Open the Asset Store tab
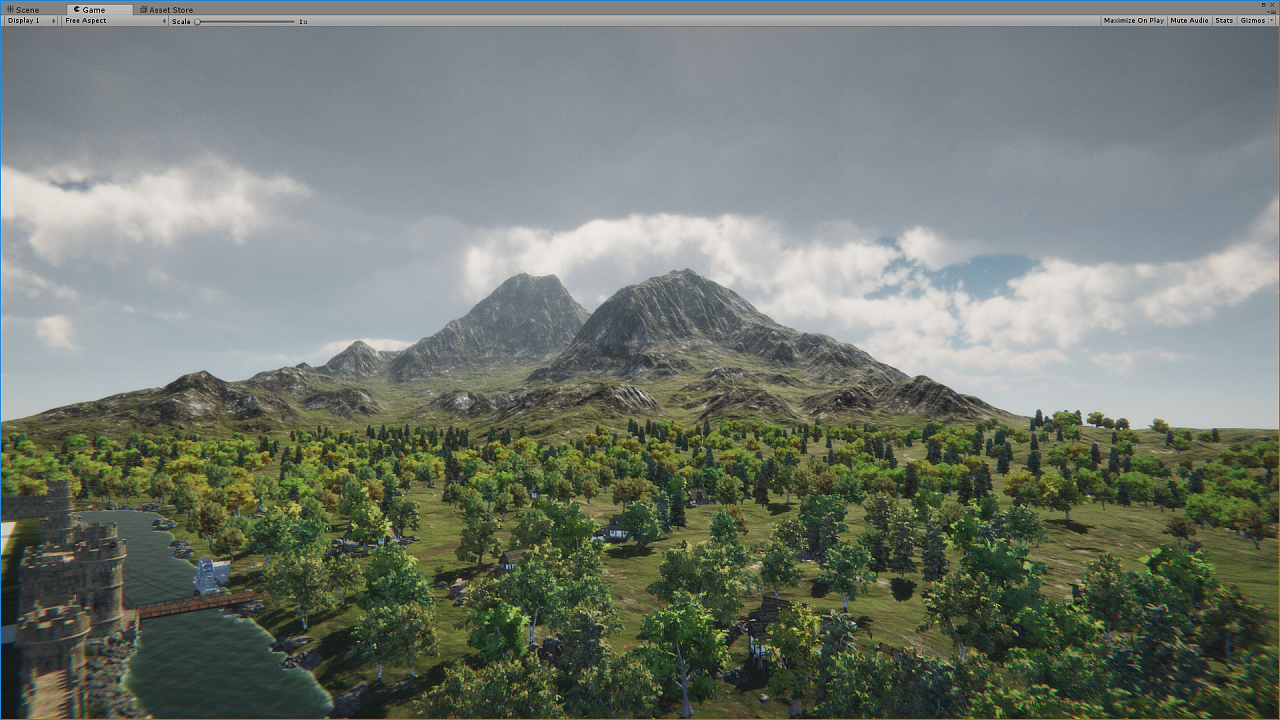 coord(166,10)
